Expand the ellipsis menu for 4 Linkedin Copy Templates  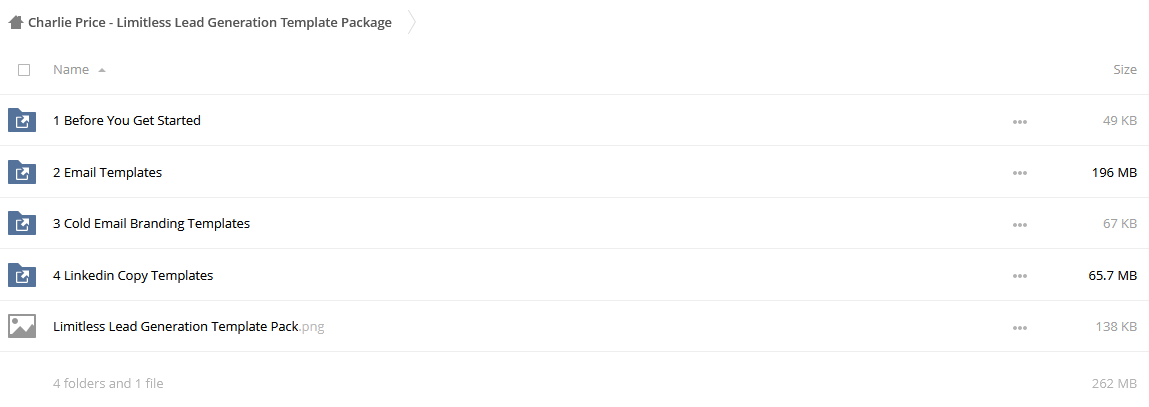(1019, 276)
